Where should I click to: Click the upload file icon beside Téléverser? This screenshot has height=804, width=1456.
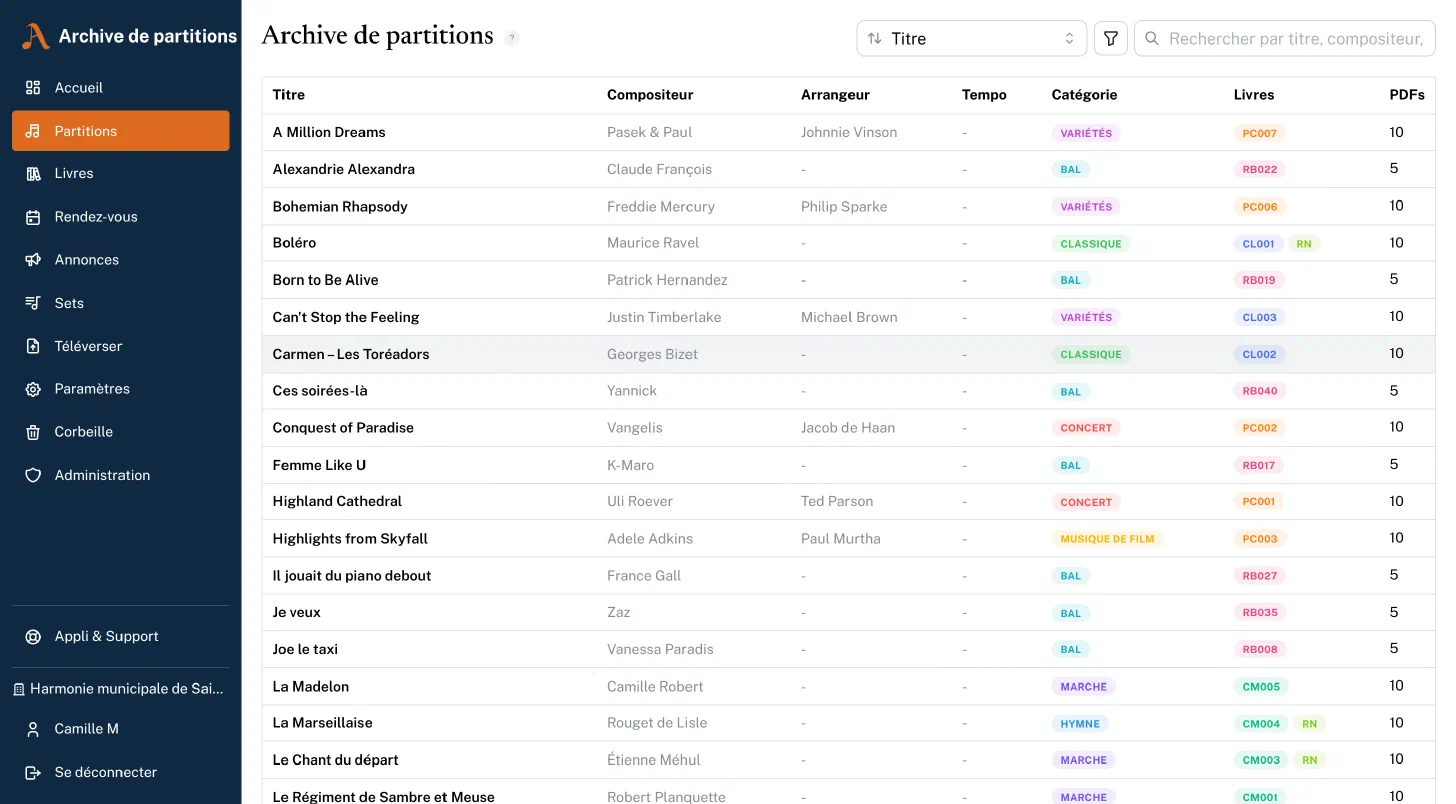coord(33,346)
